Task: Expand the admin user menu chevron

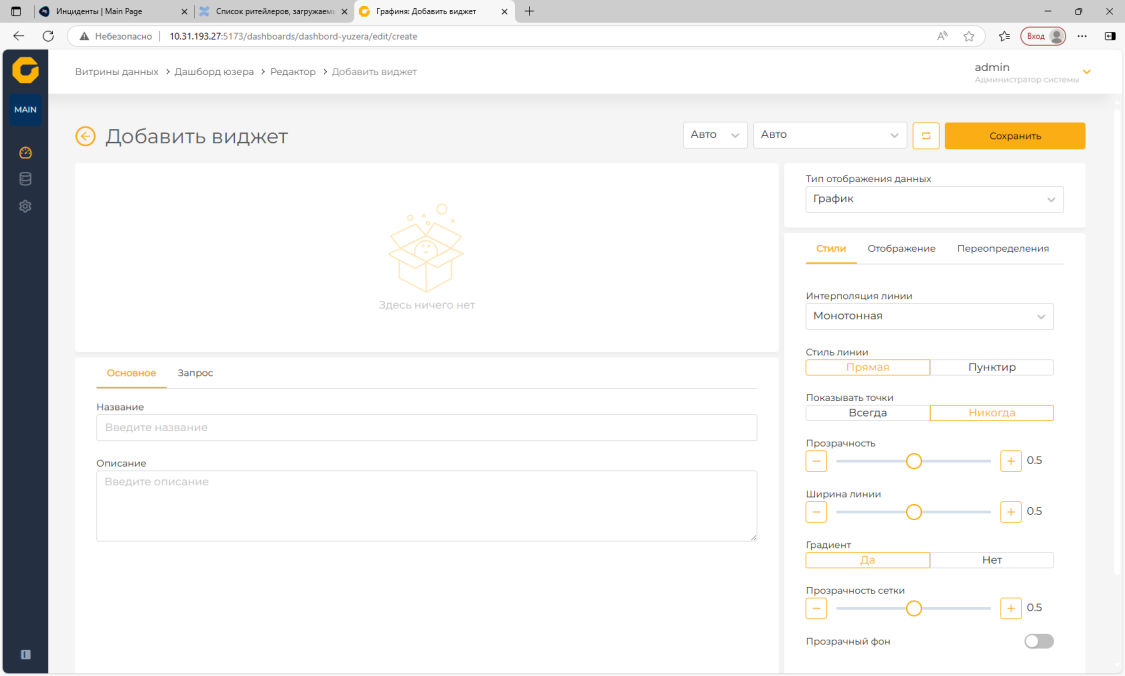Action: 1086,72
